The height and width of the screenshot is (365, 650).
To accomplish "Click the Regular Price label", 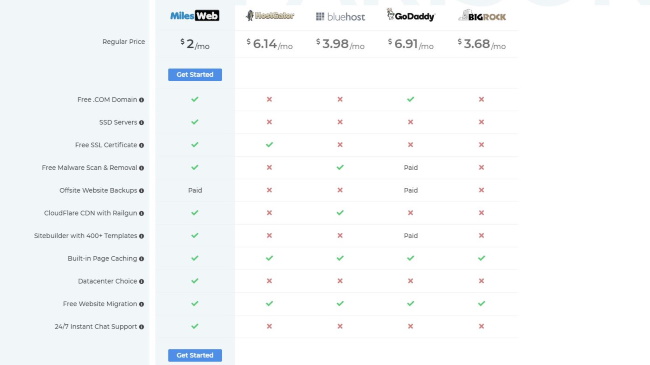I will pyautogui.click(x=124, y=41).
